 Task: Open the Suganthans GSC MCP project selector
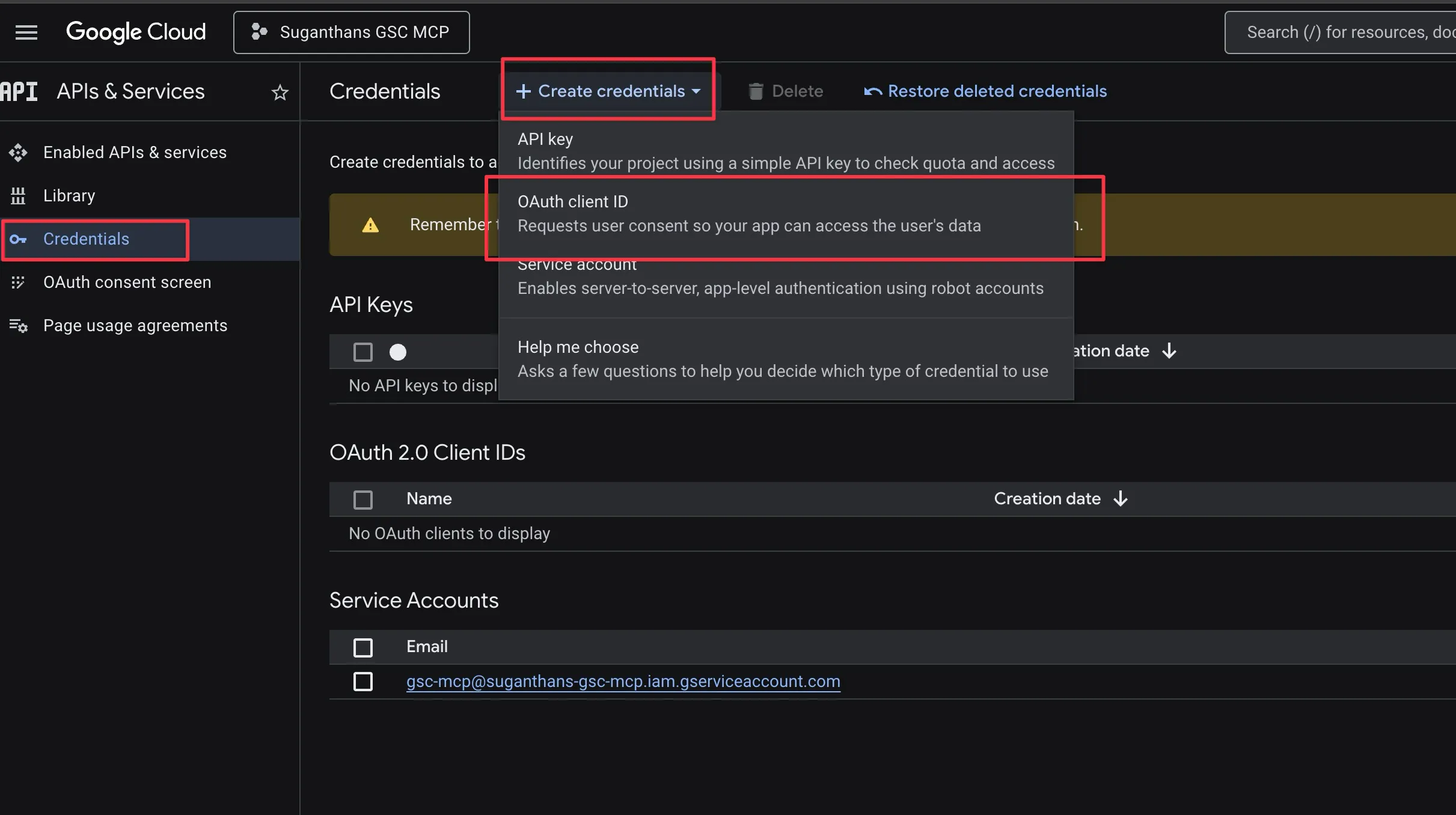point(351,32)
